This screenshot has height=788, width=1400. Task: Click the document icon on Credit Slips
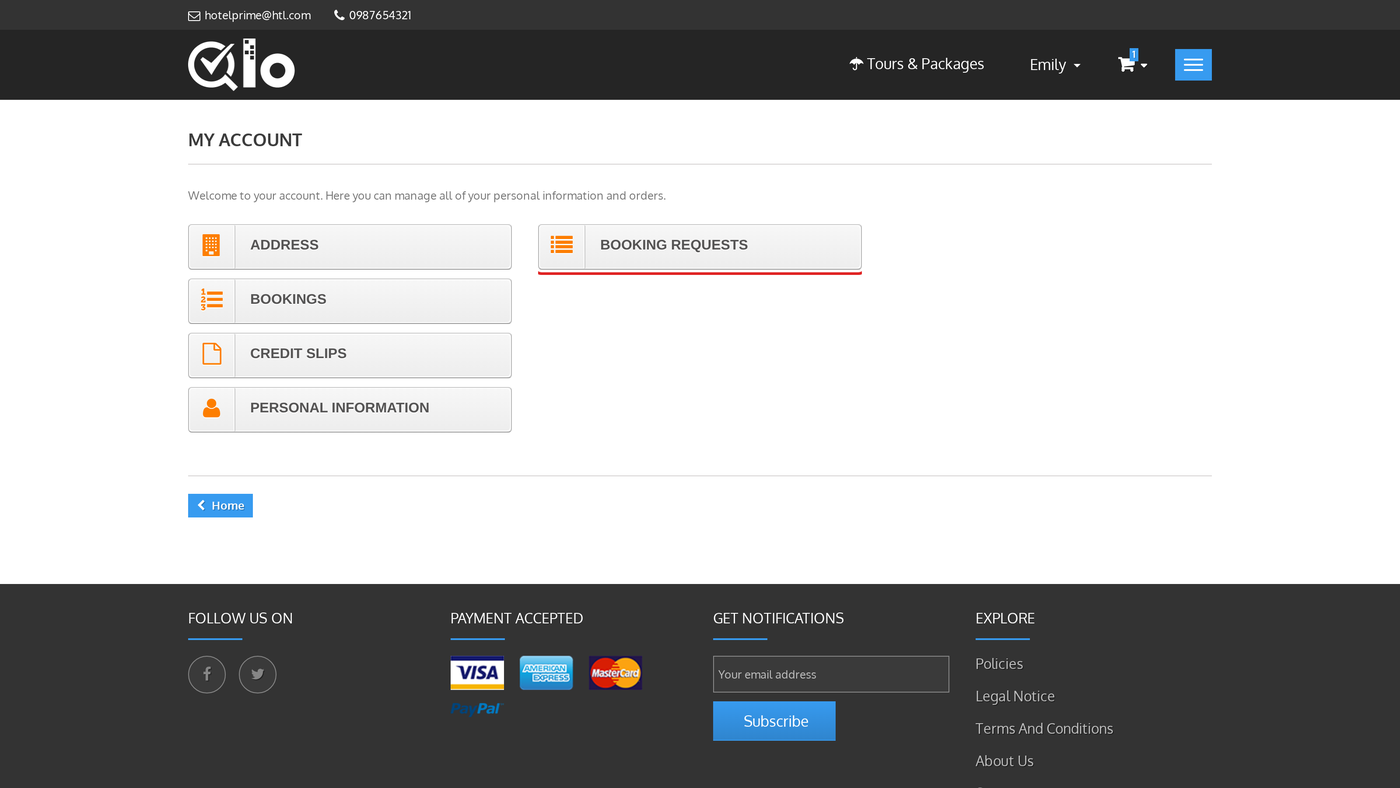[211, 353]
